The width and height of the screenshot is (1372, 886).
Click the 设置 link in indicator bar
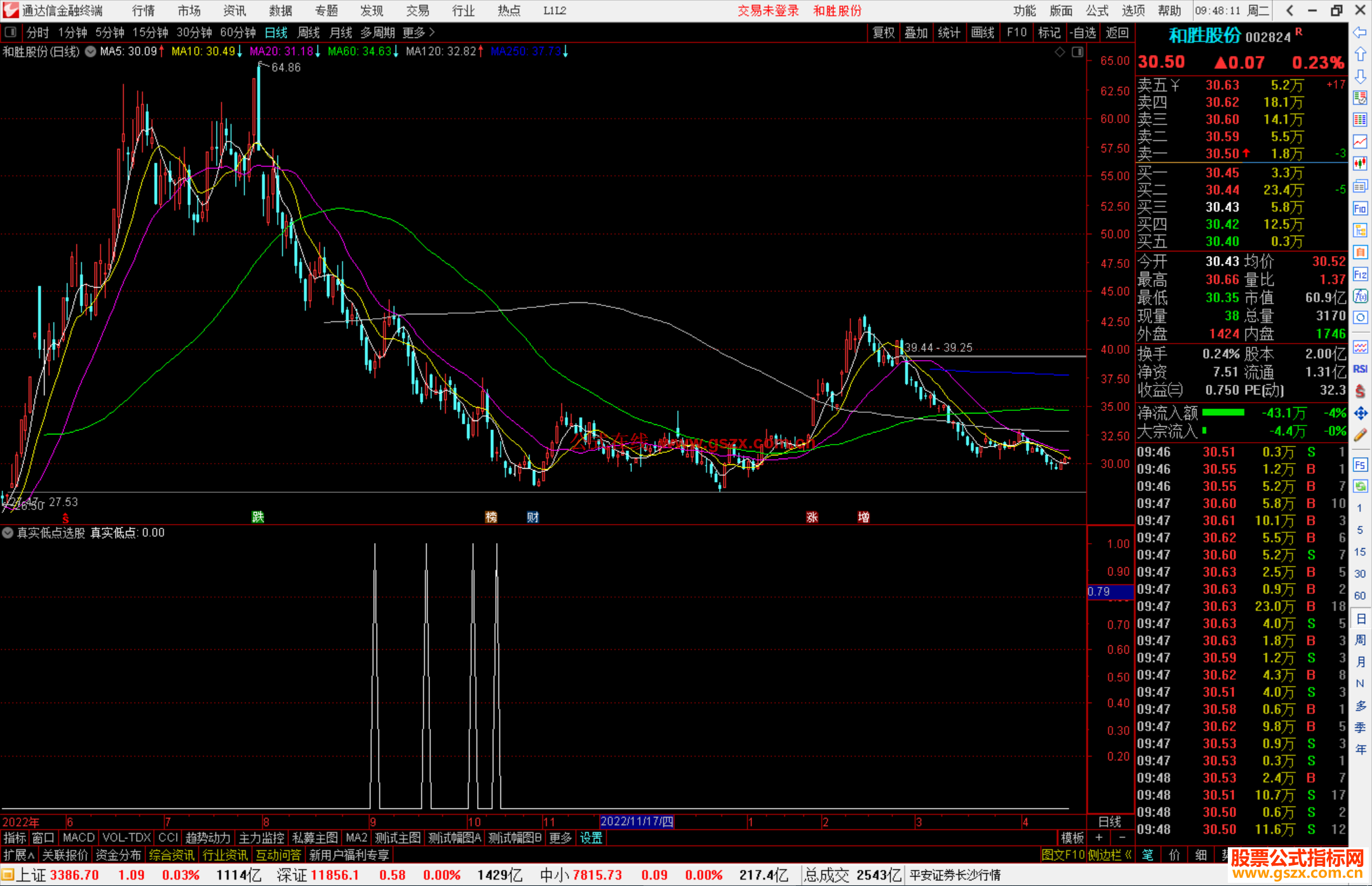(591, 838)
